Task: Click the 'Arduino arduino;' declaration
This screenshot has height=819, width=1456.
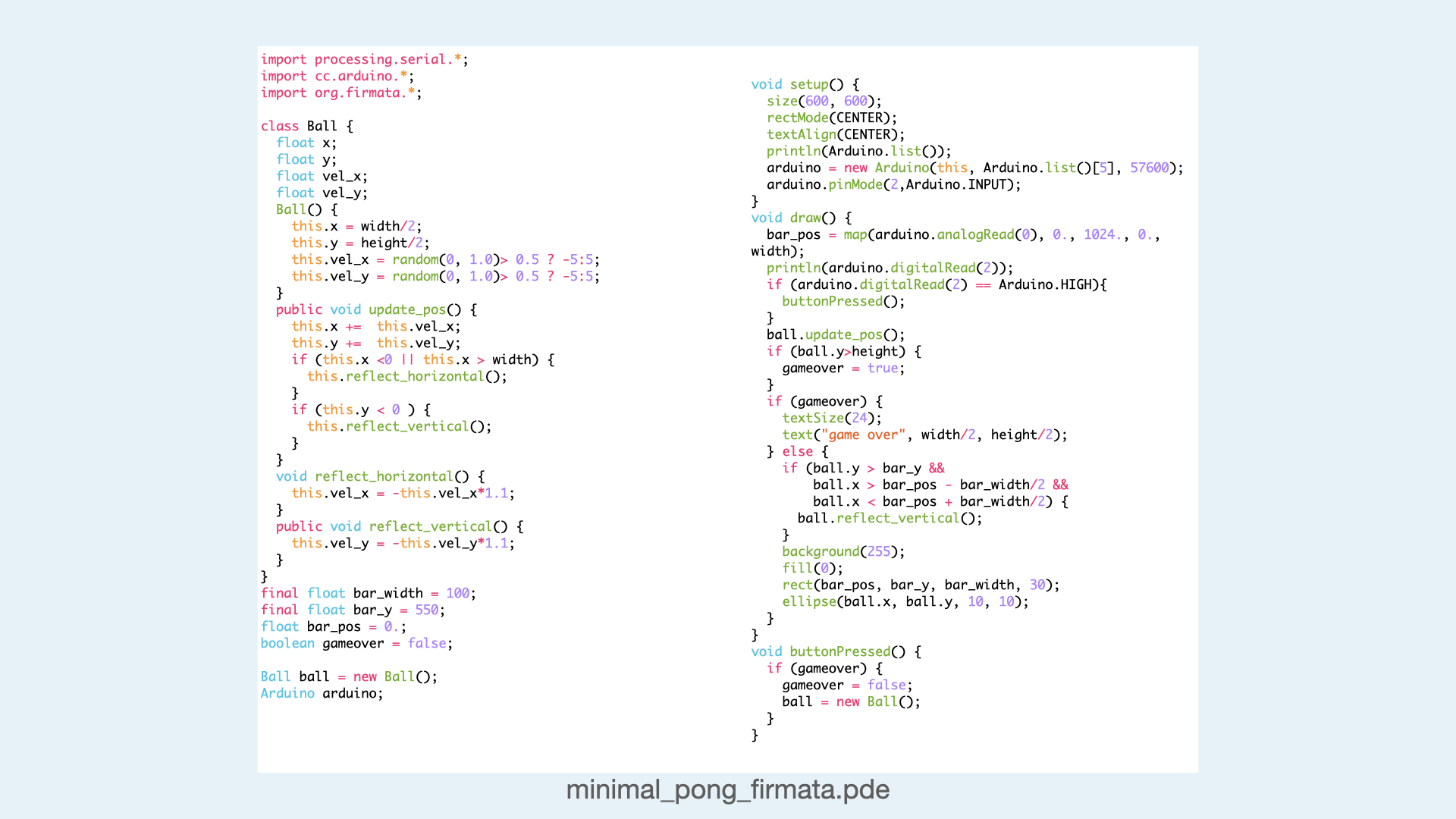Action: (322, 693)
